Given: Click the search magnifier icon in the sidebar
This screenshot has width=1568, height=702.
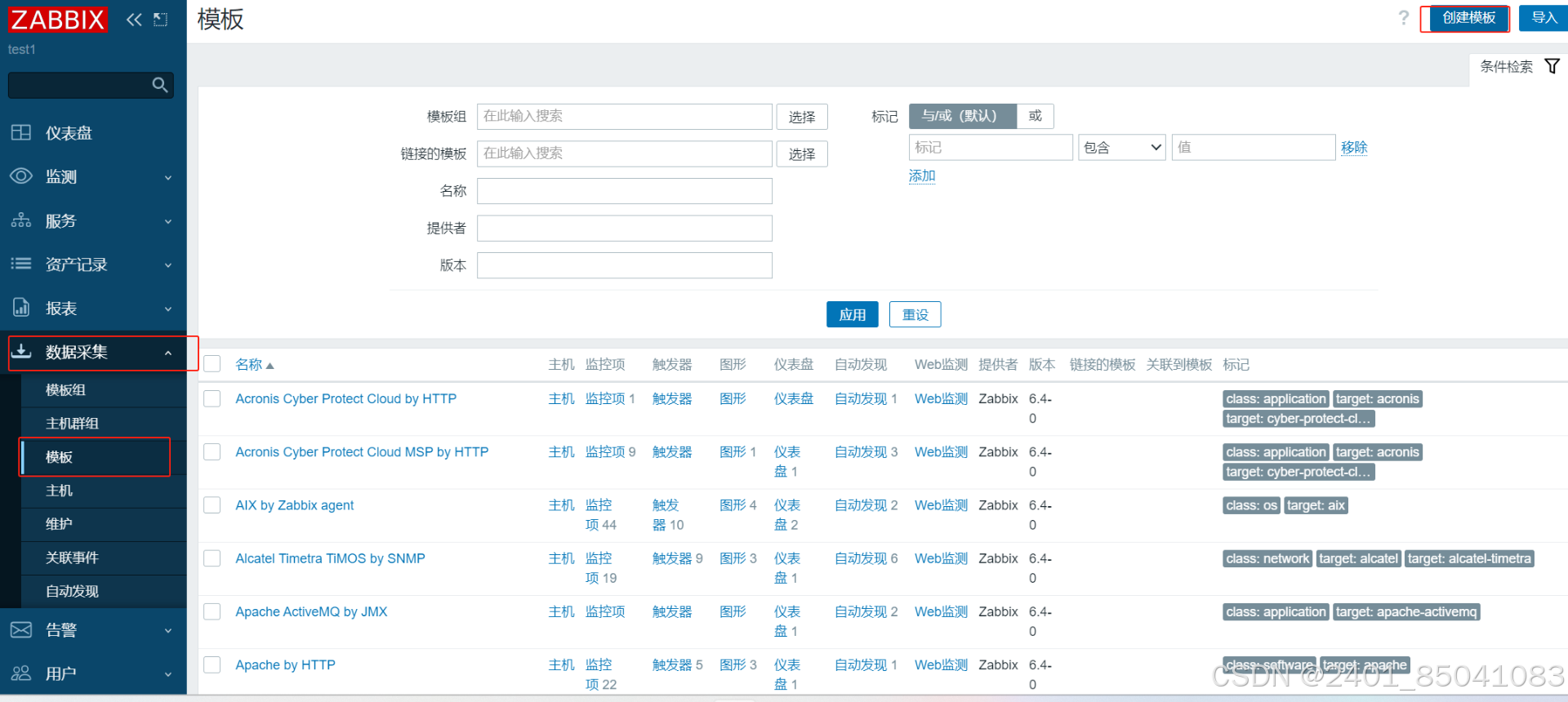Looking at the screenshot, I should click(x=160, y=84).
